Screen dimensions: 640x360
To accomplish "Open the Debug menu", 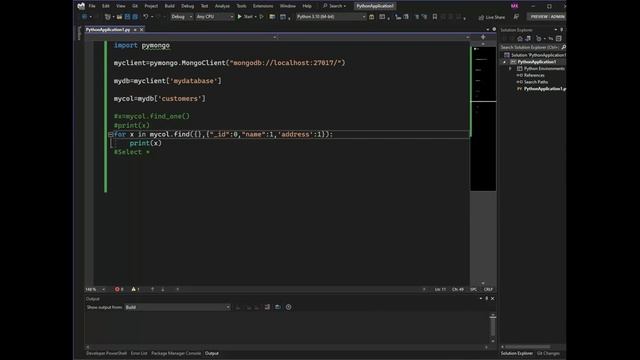I will (188, 6).
